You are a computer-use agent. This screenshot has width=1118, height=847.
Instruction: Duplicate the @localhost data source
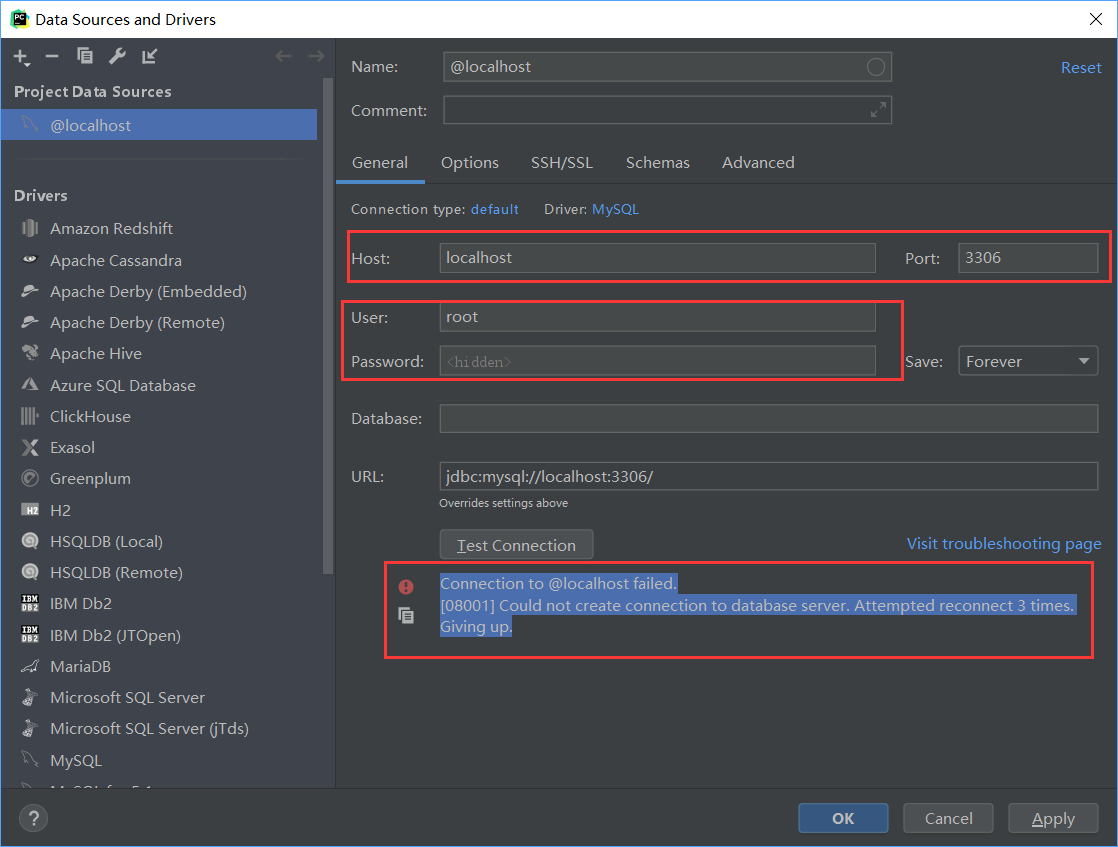[x=85, y=57]
